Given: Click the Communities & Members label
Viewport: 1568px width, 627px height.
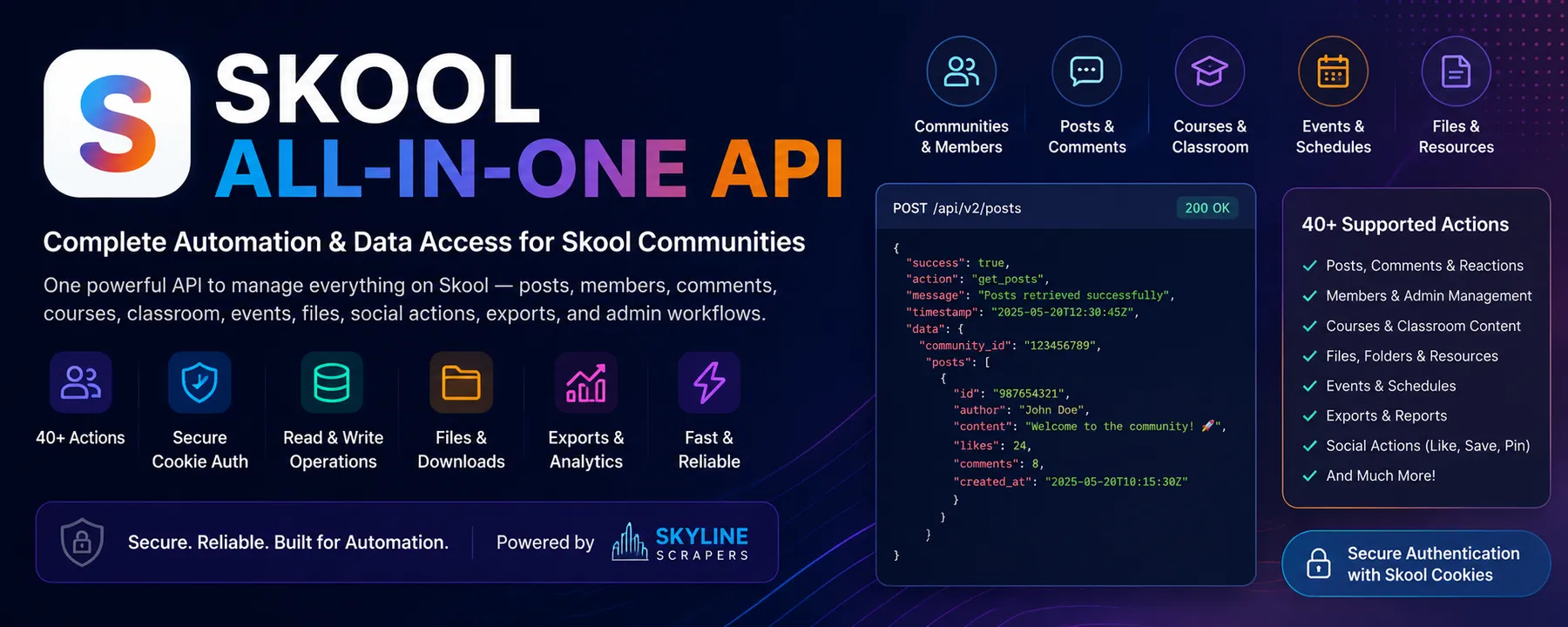Looking at the screenshot, I should [x=962, y=137].
